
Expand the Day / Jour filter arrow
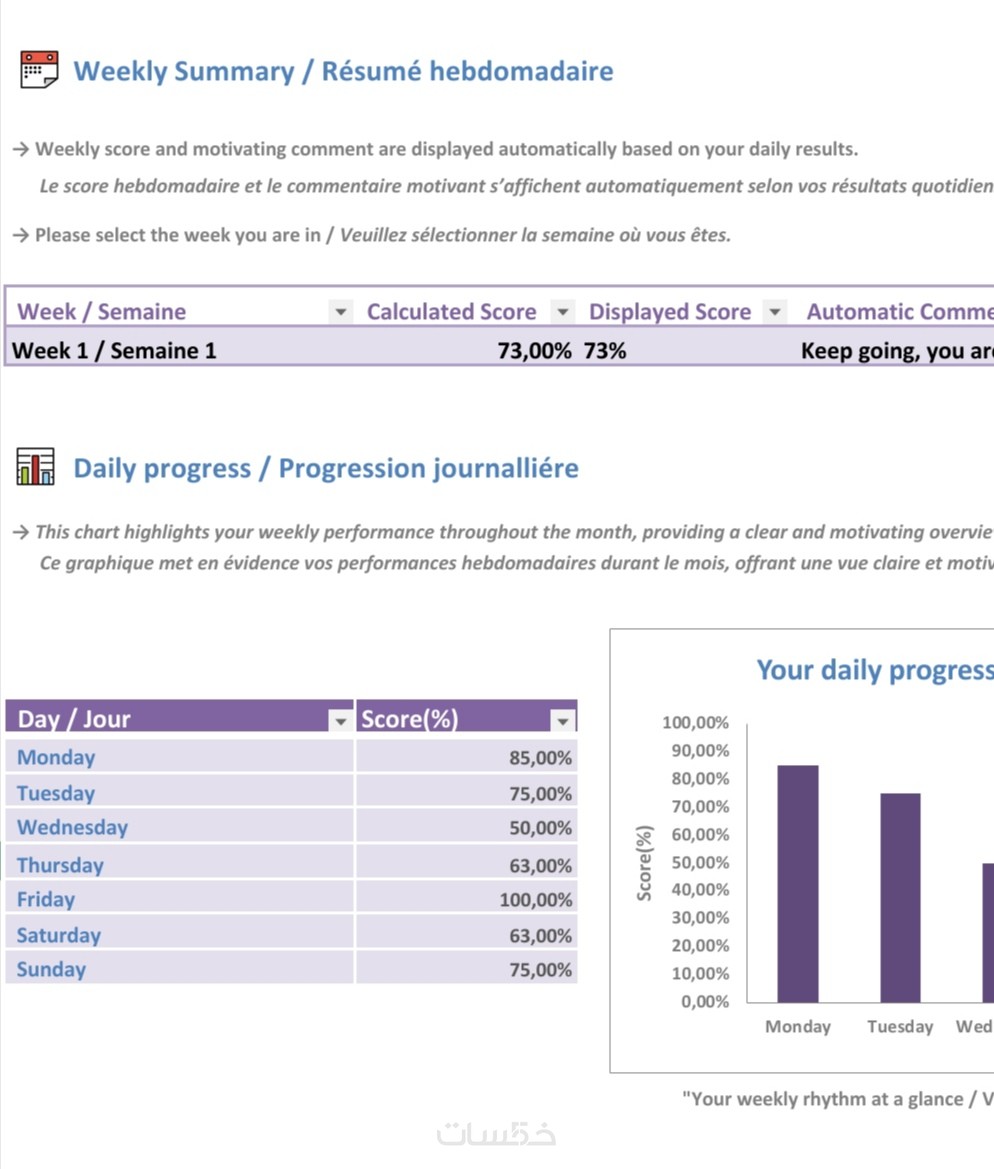tap(341, 720)
